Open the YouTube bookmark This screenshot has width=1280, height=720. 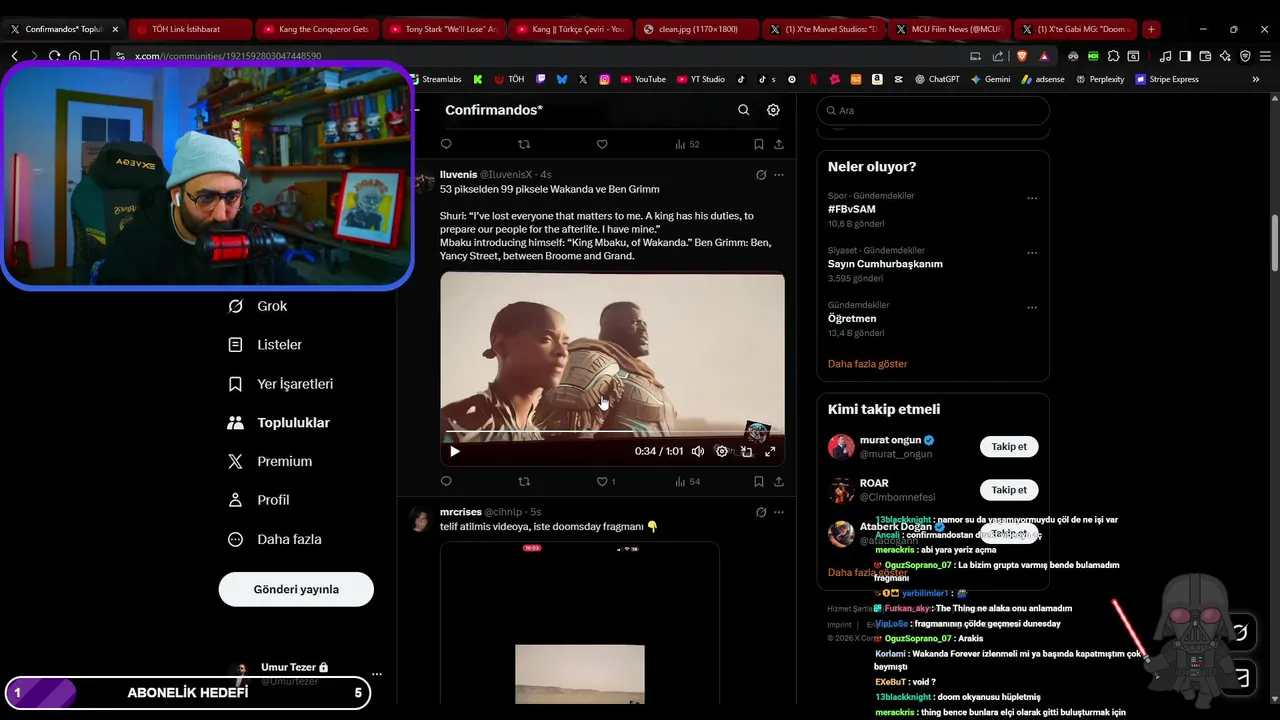click(x=643, y=79)
